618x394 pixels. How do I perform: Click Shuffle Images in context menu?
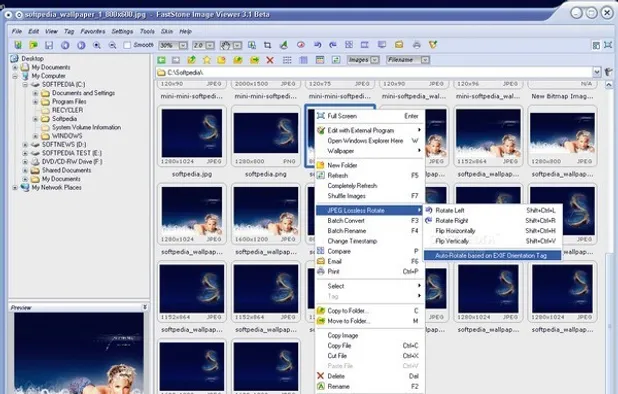370,196
